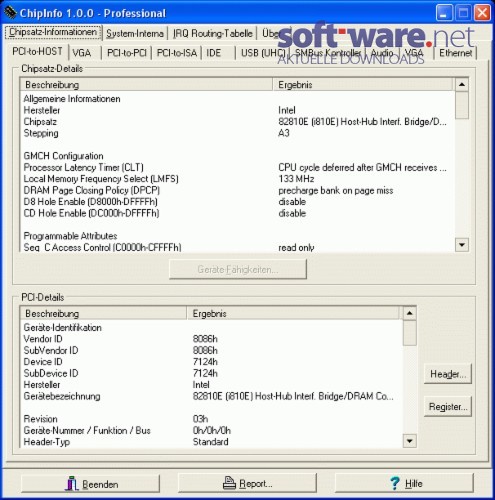Select the SubVendor ID row
Image resolution: width=495 pixels, height=500 pixels.
coord(211,350)
